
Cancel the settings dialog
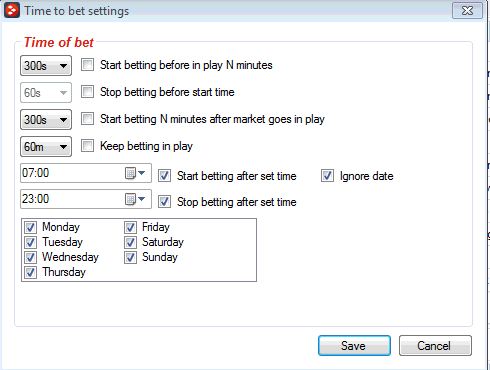435,346
